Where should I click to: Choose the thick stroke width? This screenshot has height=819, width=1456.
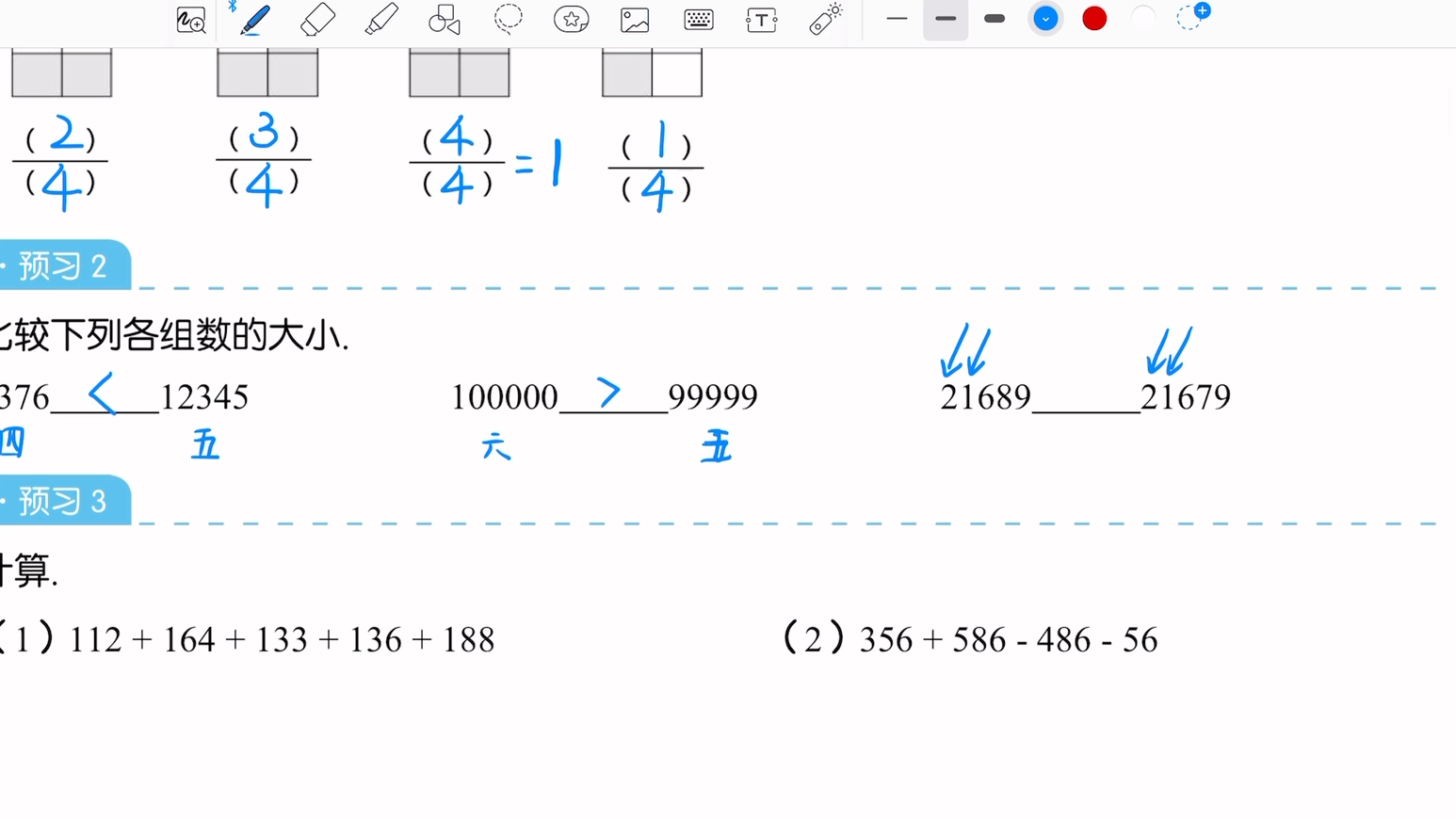pyautogui.click(x=995, y=19)
